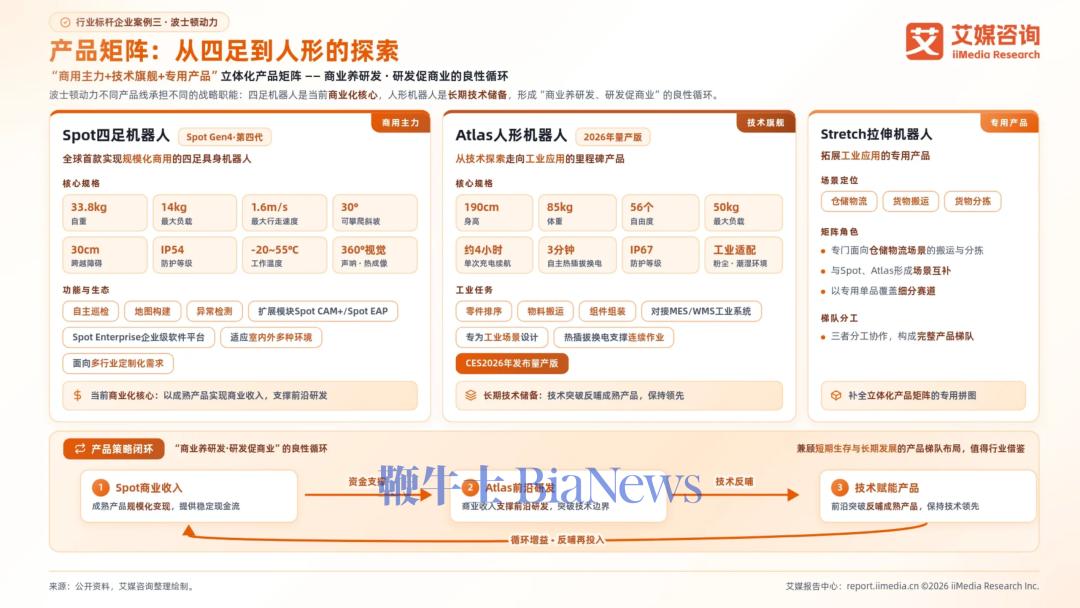This screenshot has height=608, width=1080.
Task: Click the 30cm obstacle spec card
Action: [x=105, y=255]
